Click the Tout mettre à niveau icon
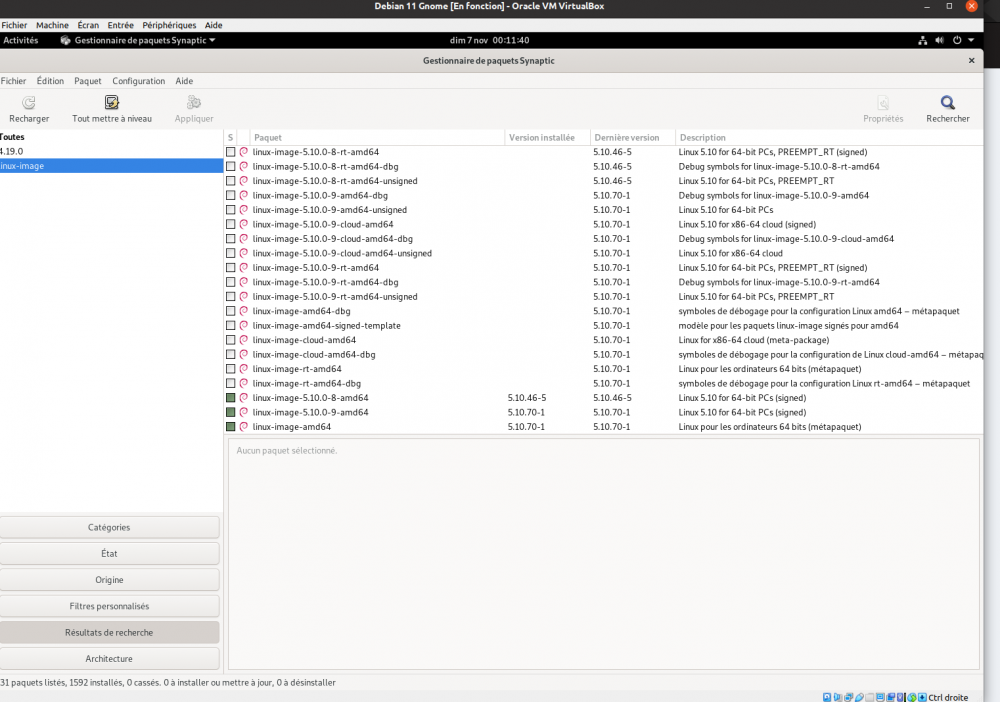The width and height of the screenshot is (1000, 702). [112, 102]
